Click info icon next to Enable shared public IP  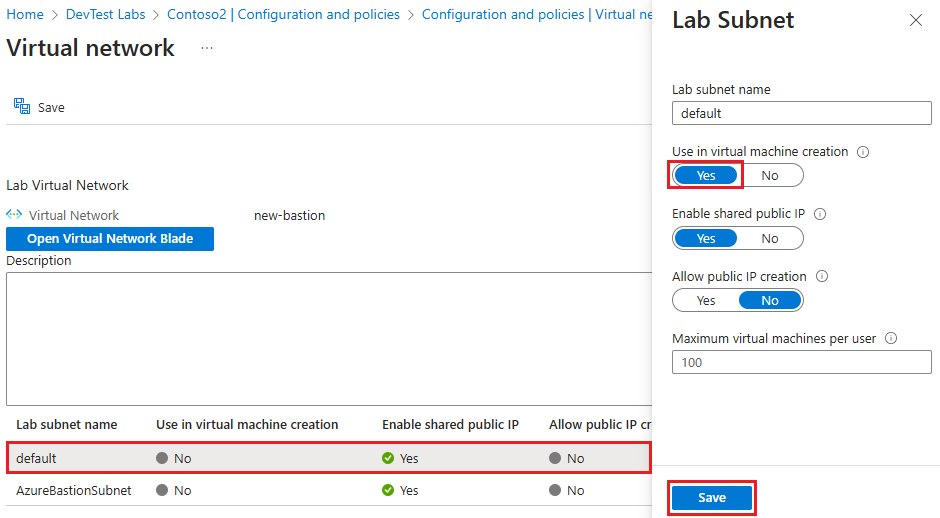click(x=820, y=214)
